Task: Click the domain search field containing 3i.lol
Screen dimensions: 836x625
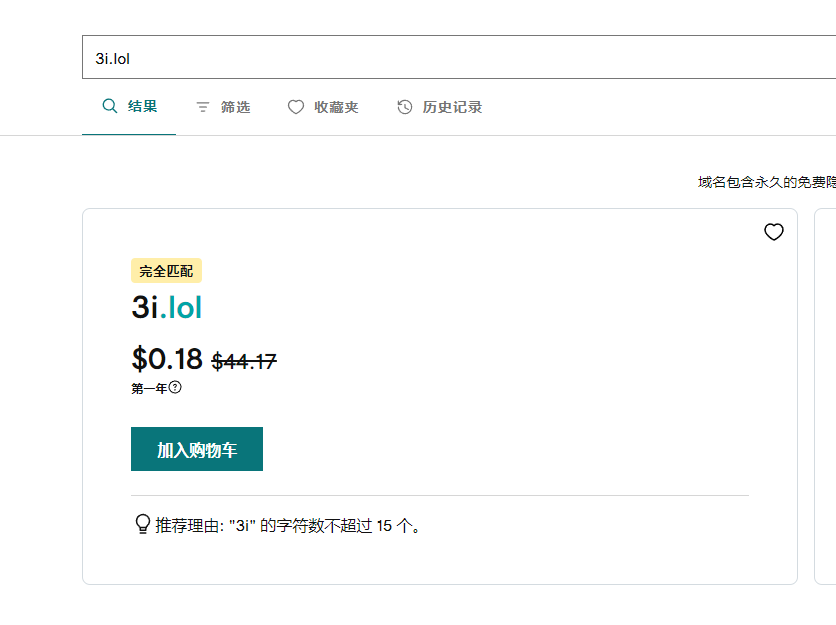Action: (459, 57)
